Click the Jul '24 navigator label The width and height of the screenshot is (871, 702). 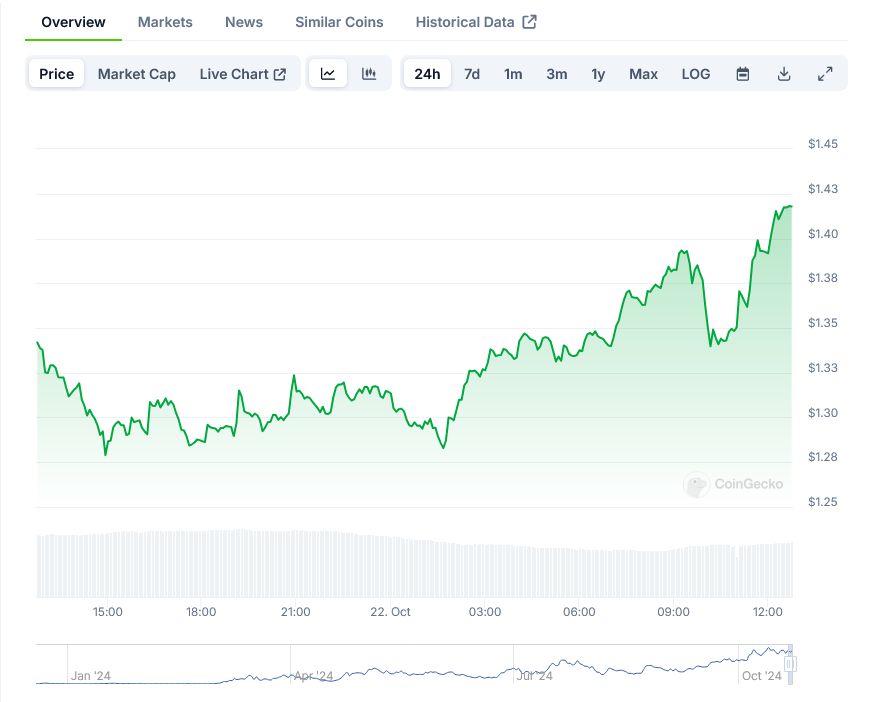tap(535, 676)
